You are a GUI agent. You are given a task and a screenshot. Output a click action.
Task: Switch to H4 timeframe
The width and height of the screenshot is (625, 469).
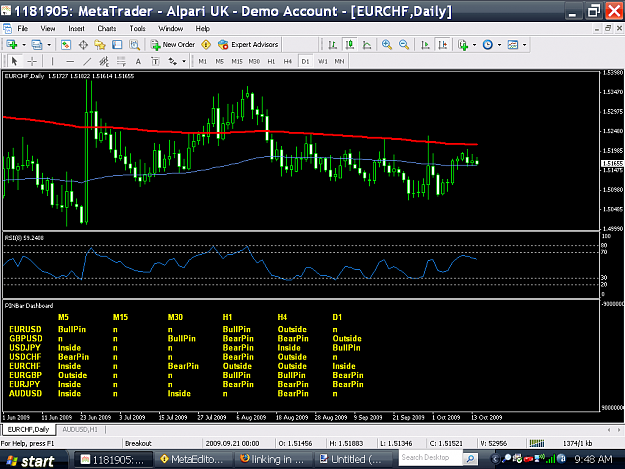click(x=288, y=61)
